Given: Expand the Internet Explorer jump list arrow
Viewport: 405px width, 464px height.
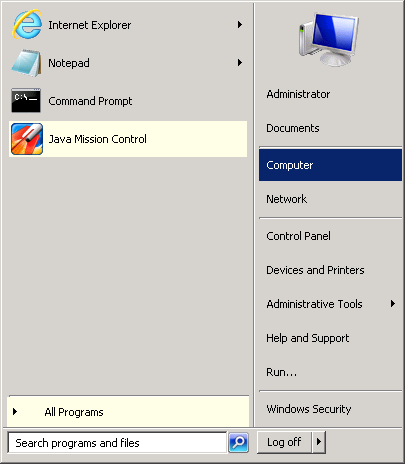Looking at the screenshot, I should pos(240,24).
